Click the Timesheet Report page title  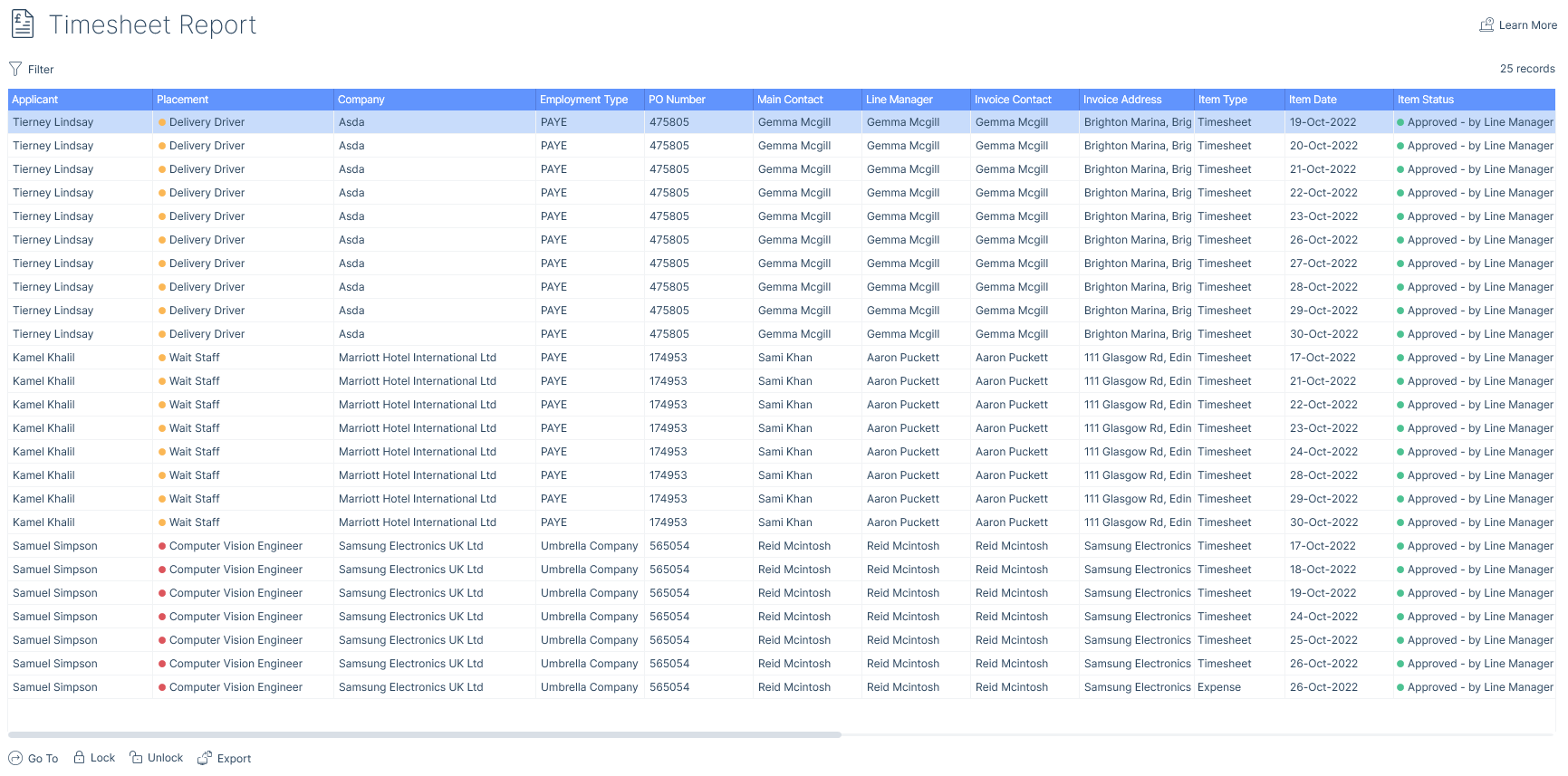152,25
